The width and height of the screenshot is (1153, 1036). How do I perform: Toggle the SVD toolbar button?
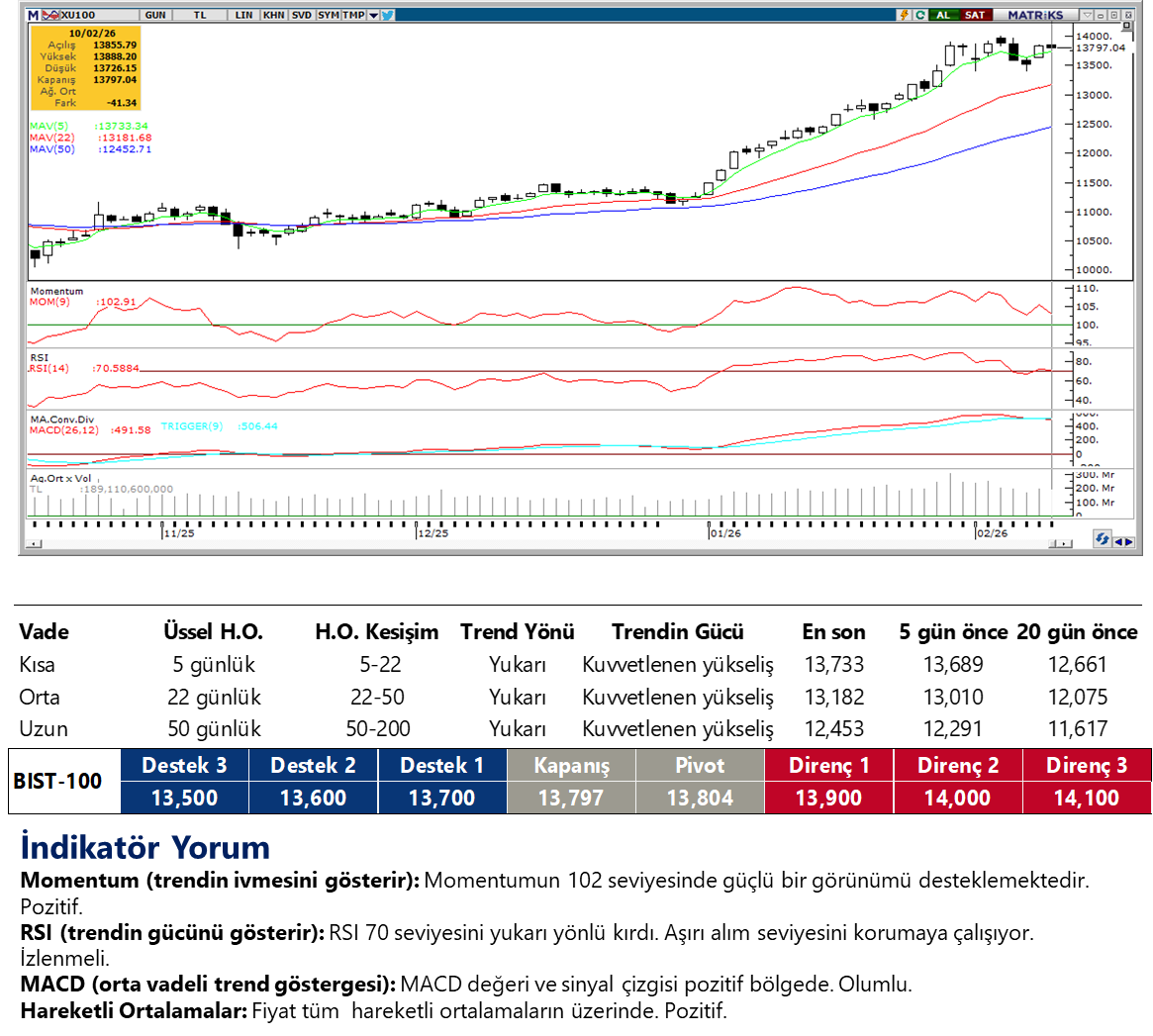click(301, 15)
